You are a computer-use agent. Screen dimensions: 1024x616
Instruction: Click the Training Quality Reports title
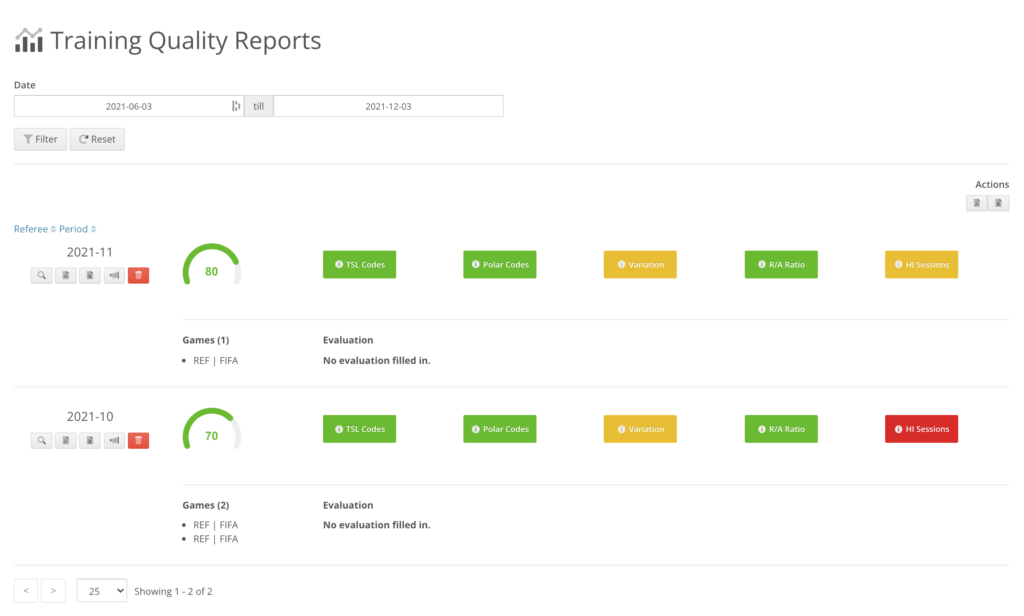click(185, 41)
